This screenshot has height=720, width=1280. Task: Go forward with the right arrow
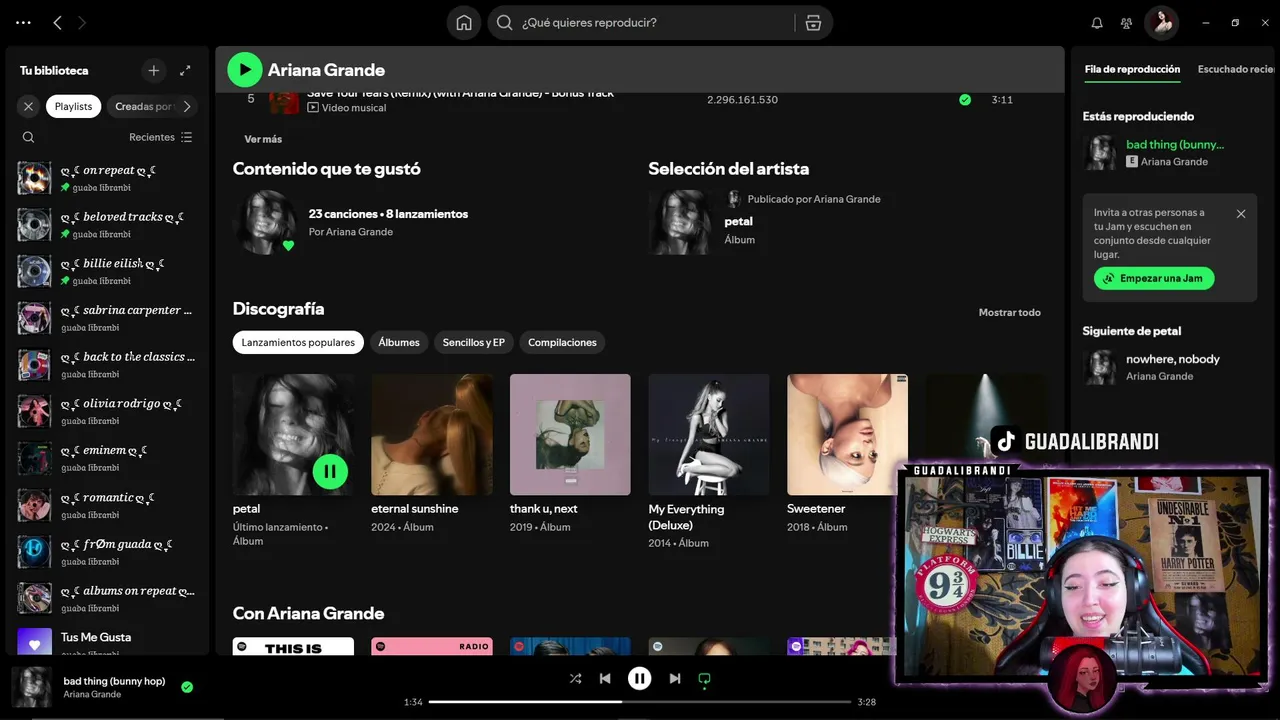pyautogui.click(x=82, y=22)
